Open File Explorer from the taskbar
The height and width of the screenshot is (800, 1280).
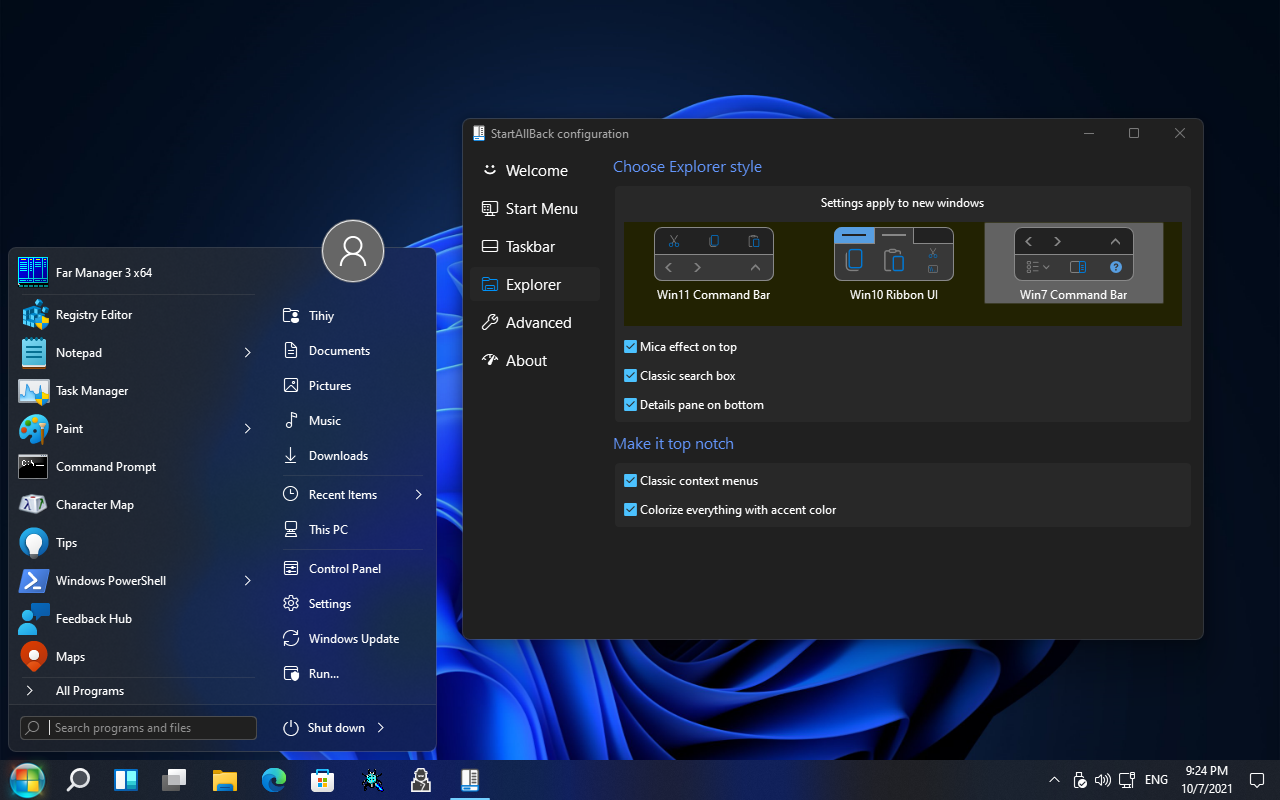point(225,780)
